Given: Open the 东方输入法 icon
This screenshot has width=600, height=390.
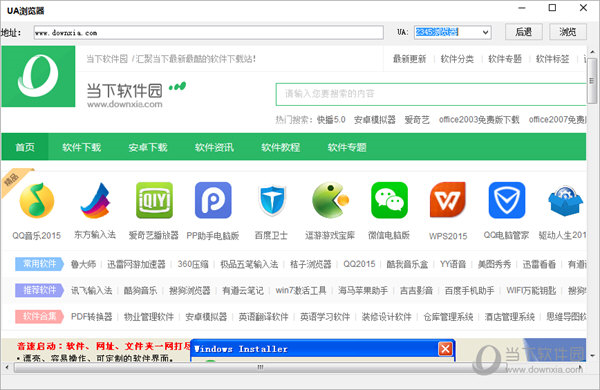Looking at the screenshot, I should pos(95,201).
